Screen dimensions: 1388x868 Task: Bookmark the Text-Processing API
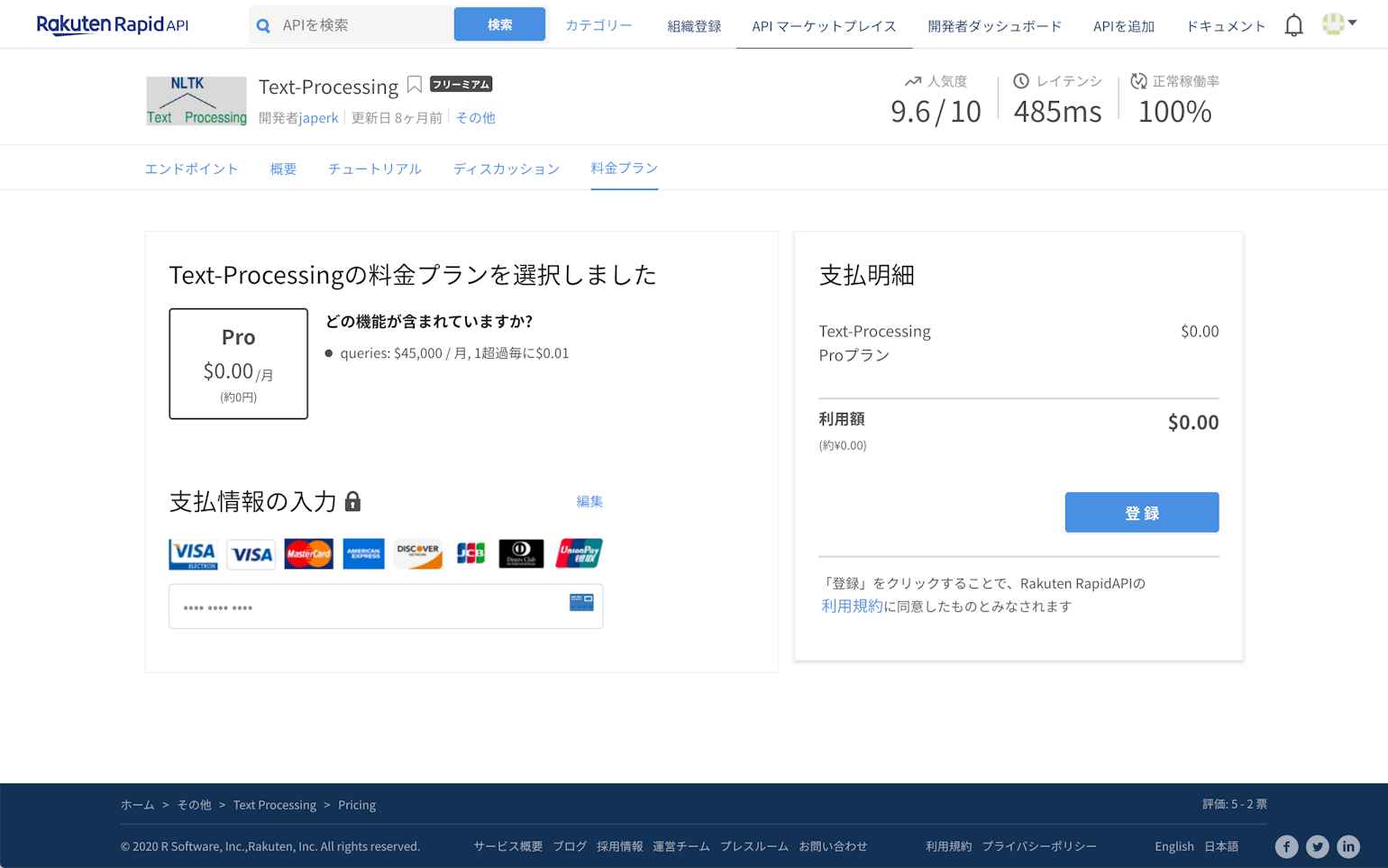tap(415, 84)
